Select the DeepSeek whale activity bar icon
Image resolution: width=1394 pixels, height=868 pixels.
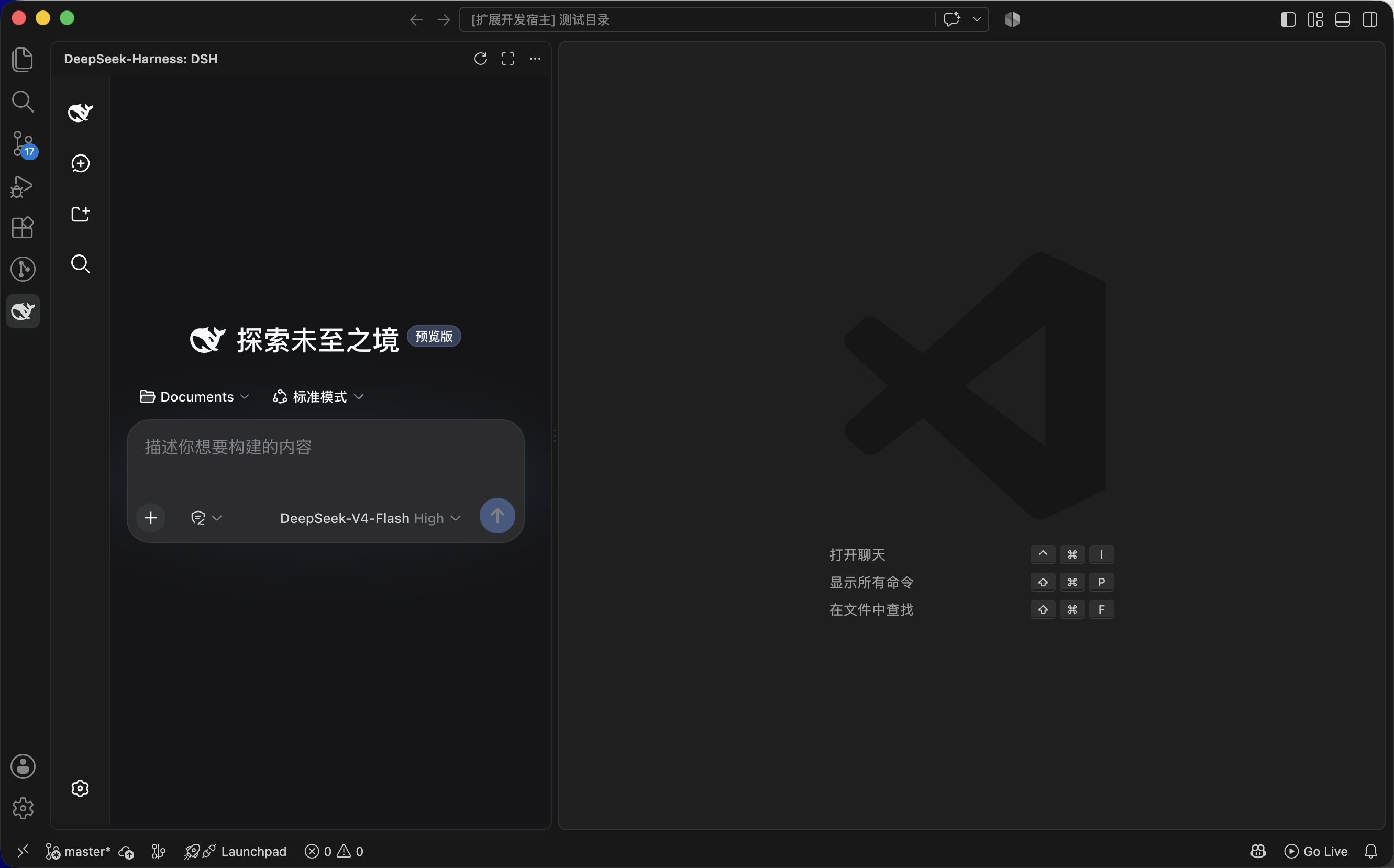pos(23,311)
